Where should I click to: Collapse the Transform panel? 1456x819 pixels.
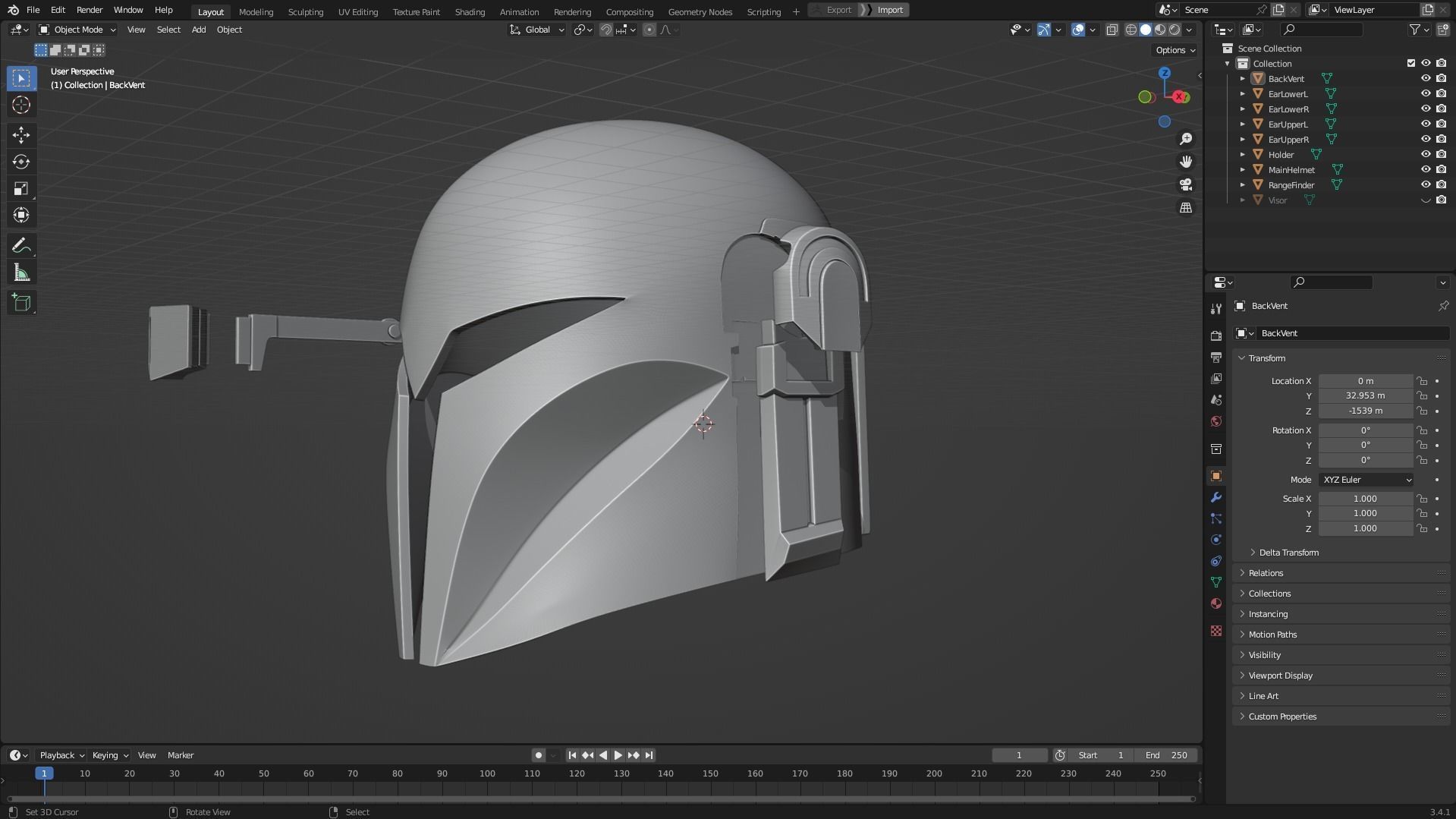1266,358
